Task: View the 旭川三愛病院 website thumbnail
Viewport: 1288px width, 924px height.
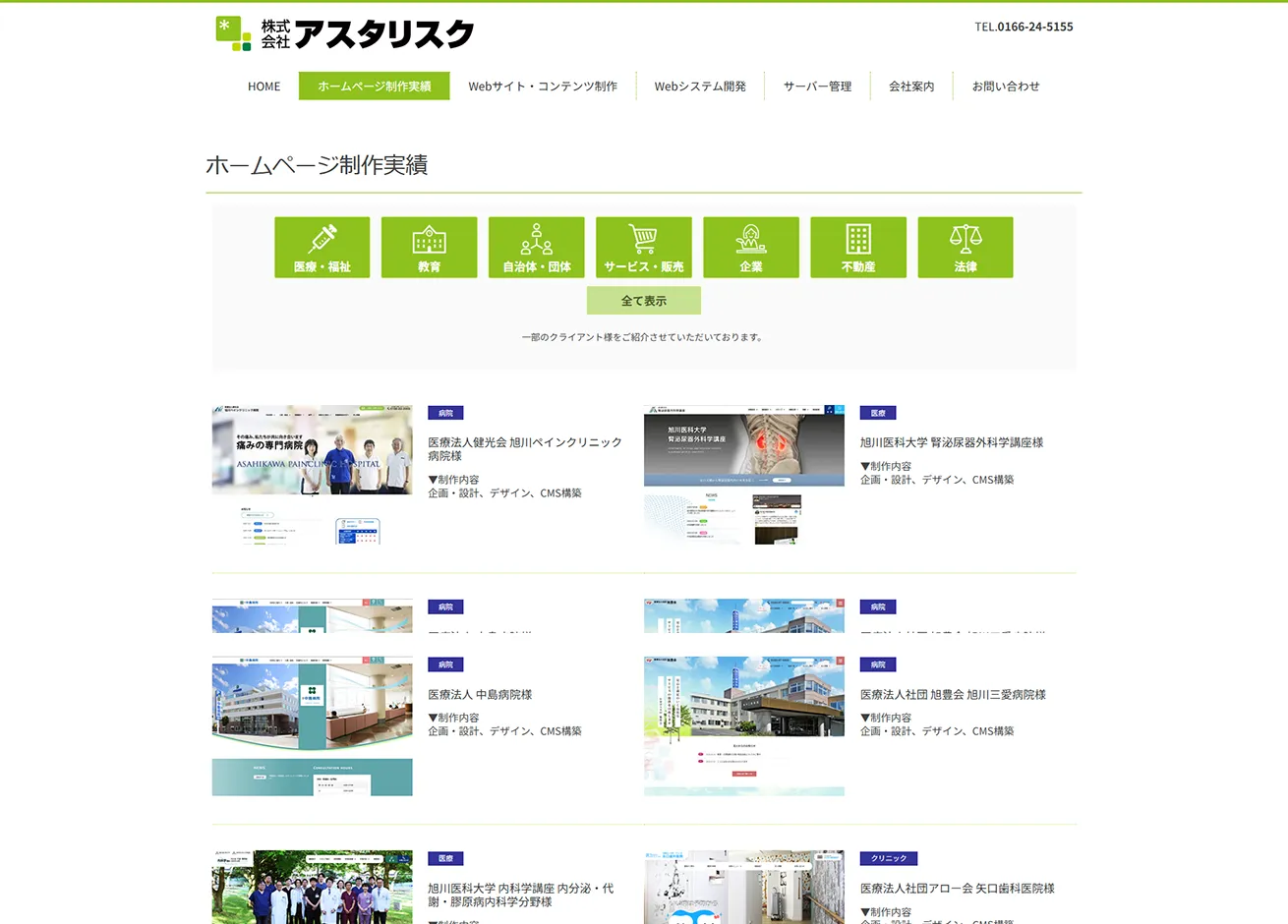Action: tap(743, 725)
